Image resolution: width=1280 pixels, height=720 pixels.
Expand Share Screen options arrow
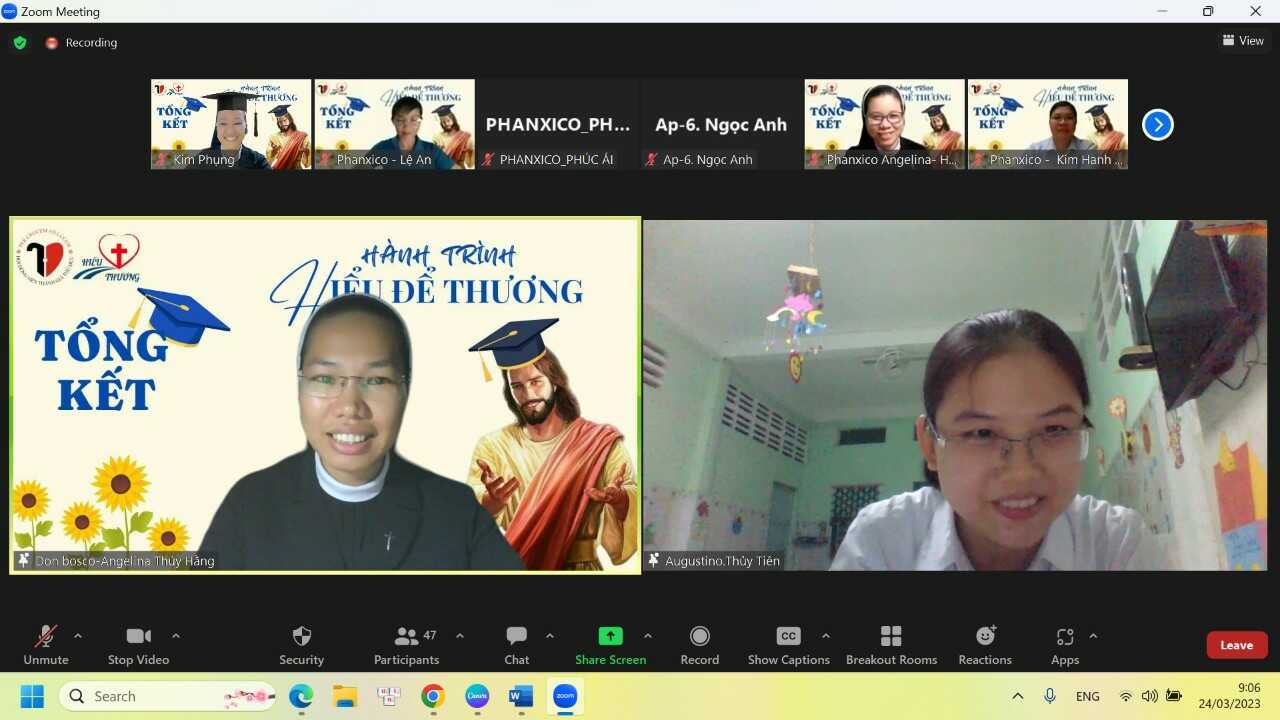pos(648,636)
